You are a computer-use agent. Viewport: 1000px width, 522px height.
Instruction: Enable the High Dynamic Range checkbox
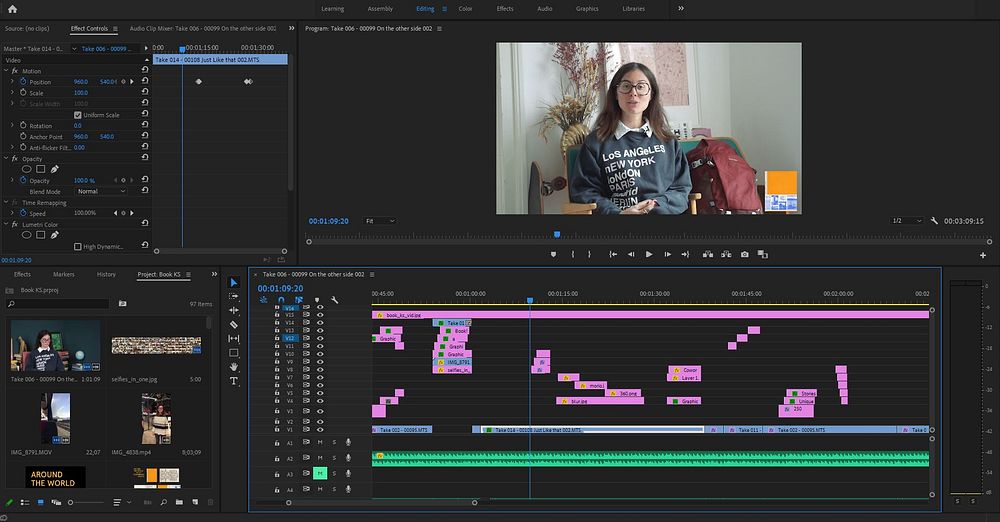78,246
